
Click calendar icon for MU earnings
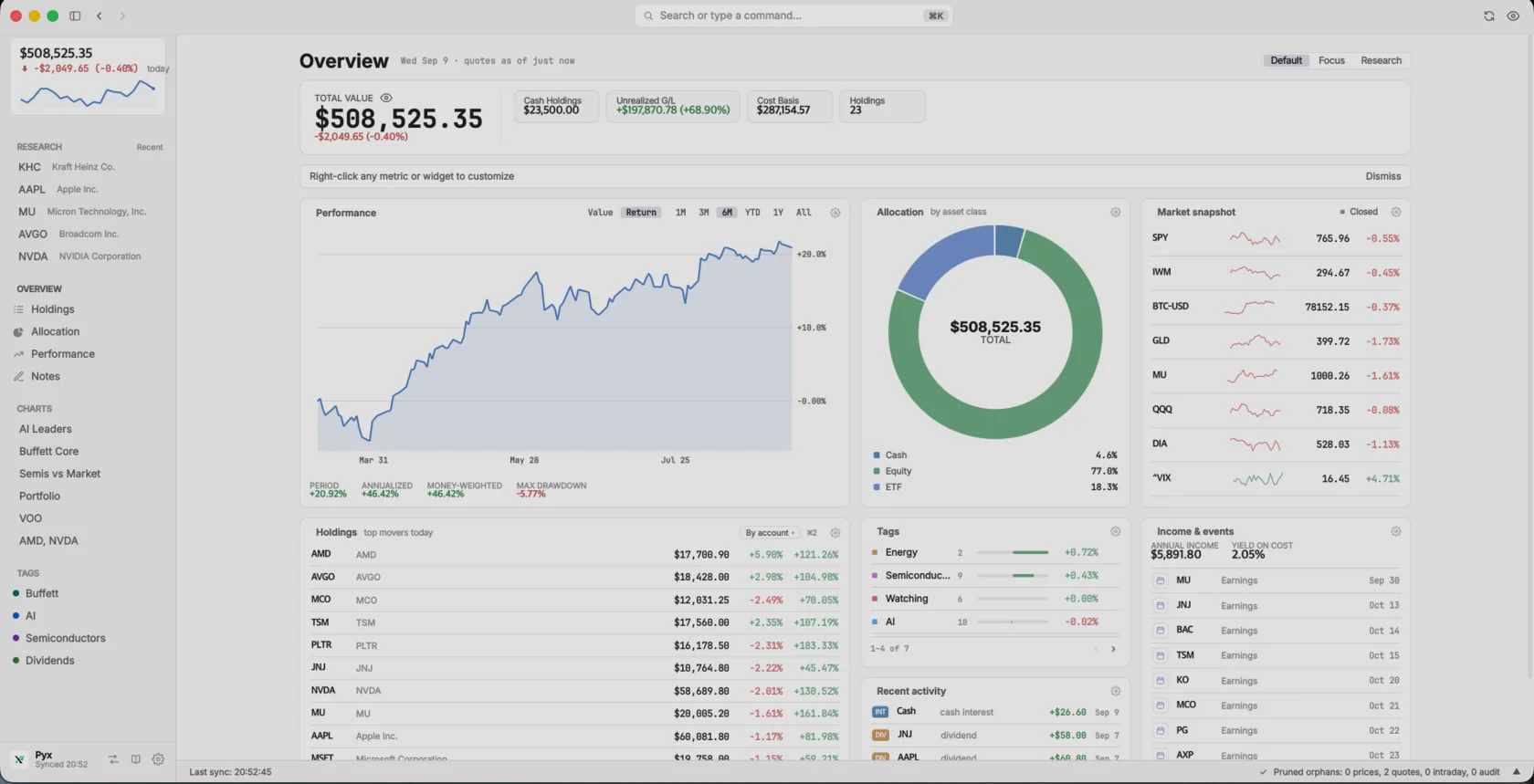click(1160, 580)
